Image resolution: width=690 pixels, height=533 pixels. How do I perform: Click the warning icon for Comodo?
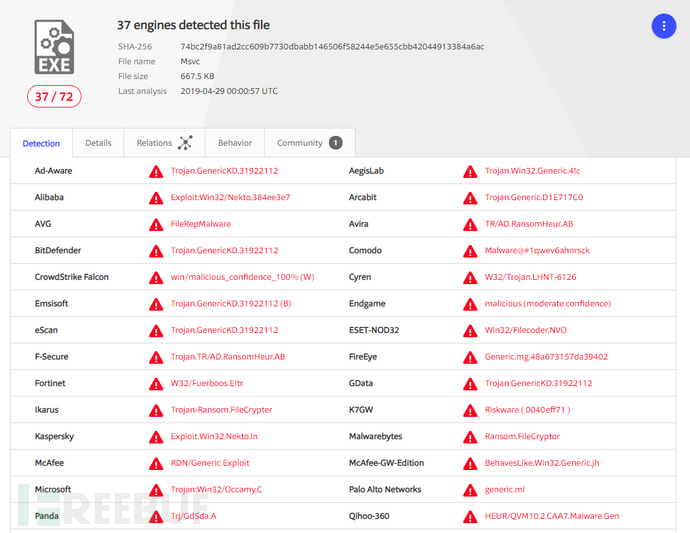[470, 251]
